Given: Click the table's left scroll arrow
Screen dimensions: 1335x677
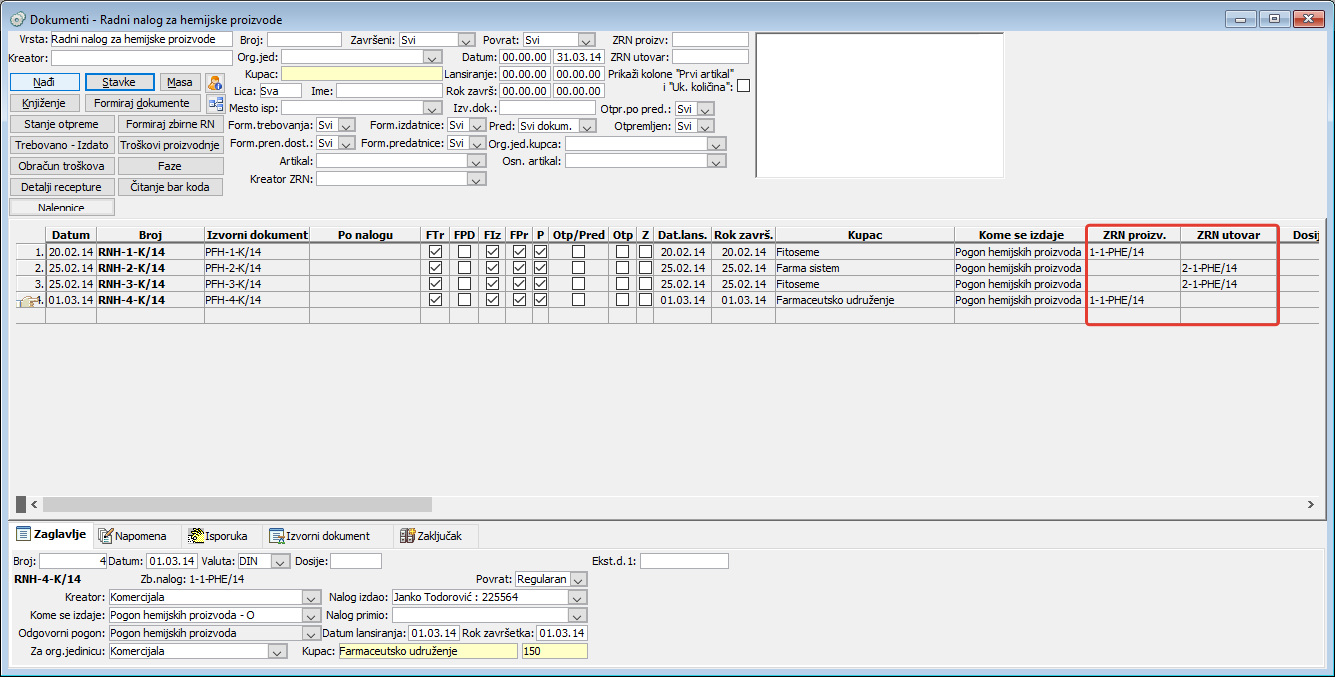Looking at the screenshot, I should pyautogui.click(x=34, y=505).
